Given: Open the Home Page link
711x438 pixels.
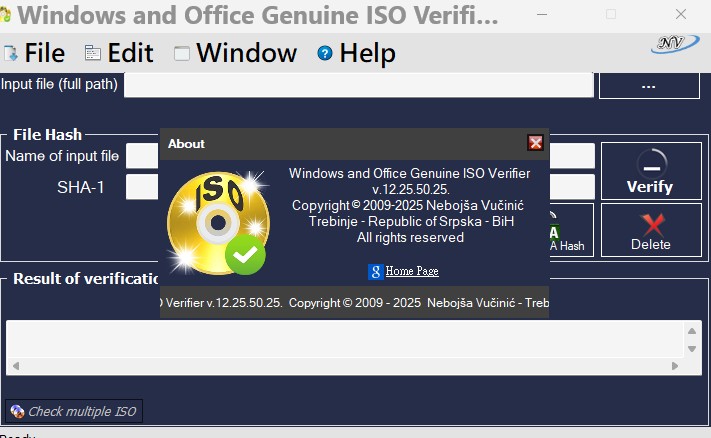Looking at the screenshot, I should [x=412, y=271].
